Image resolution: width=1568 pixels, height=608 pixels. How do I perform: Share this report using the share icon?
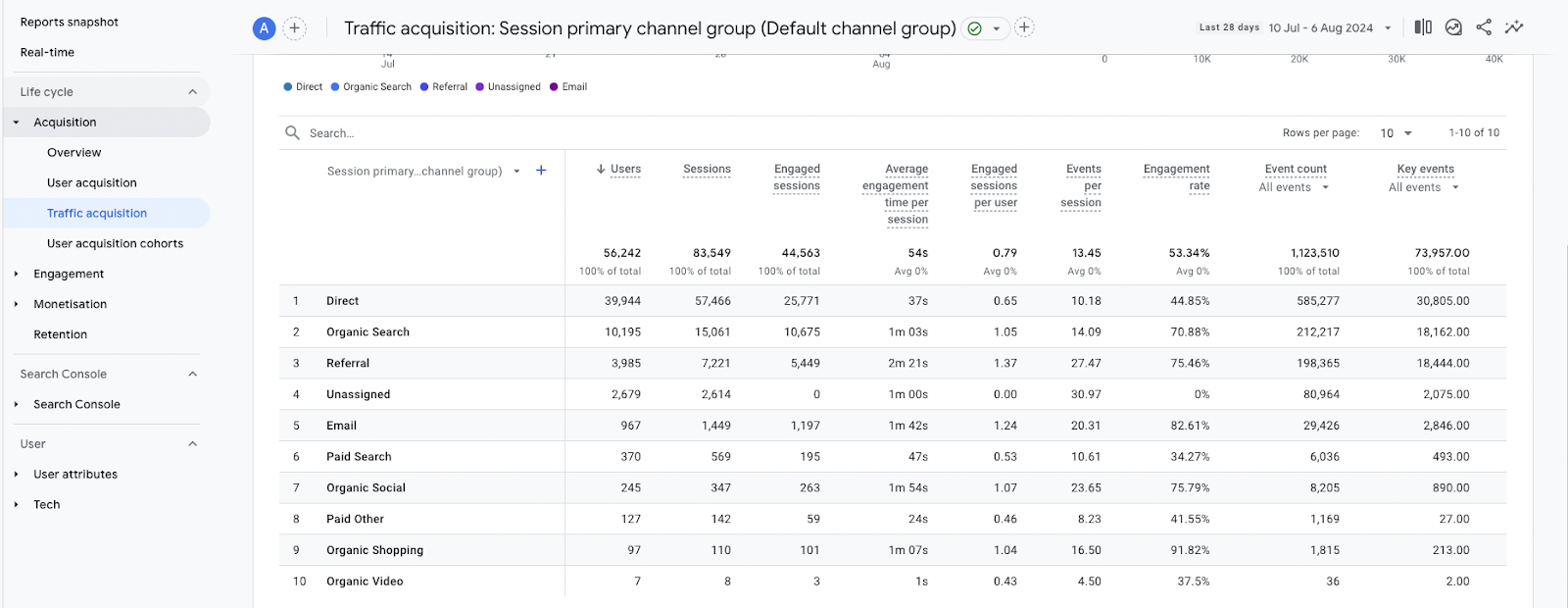1484,27
